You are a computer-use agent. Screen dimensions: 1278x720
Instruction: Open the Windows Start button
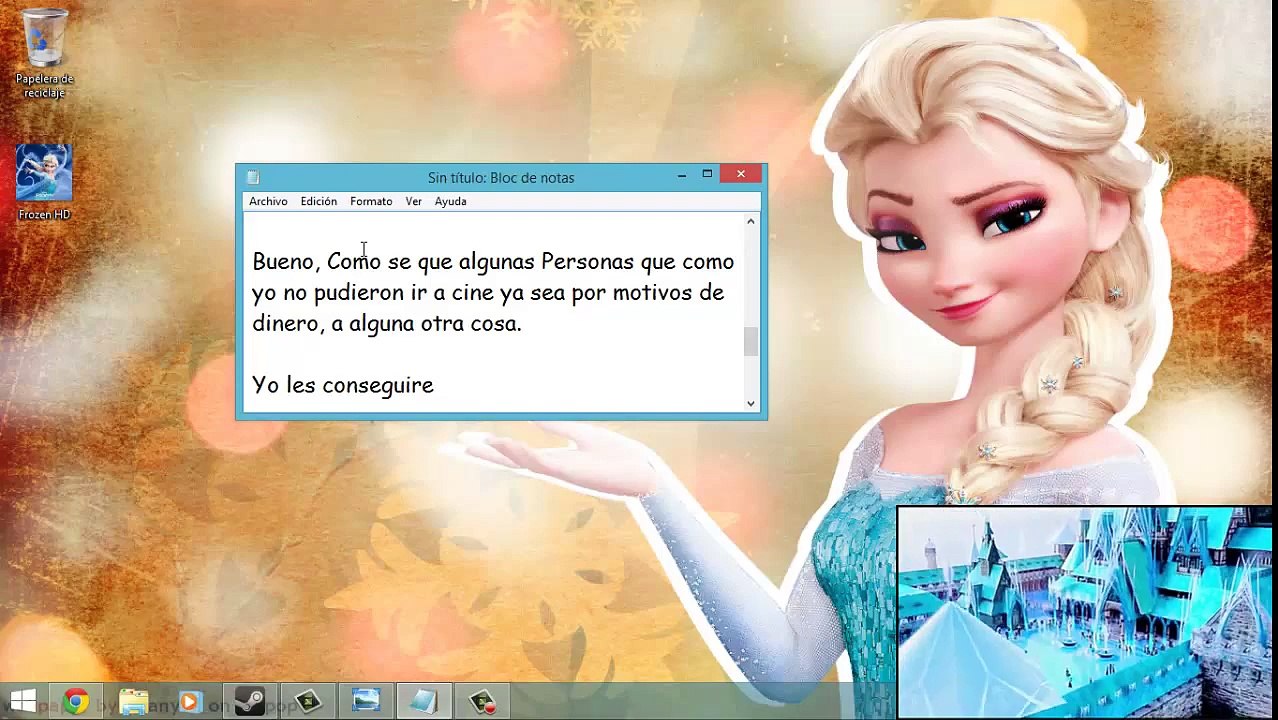click(x=22, y=701)
